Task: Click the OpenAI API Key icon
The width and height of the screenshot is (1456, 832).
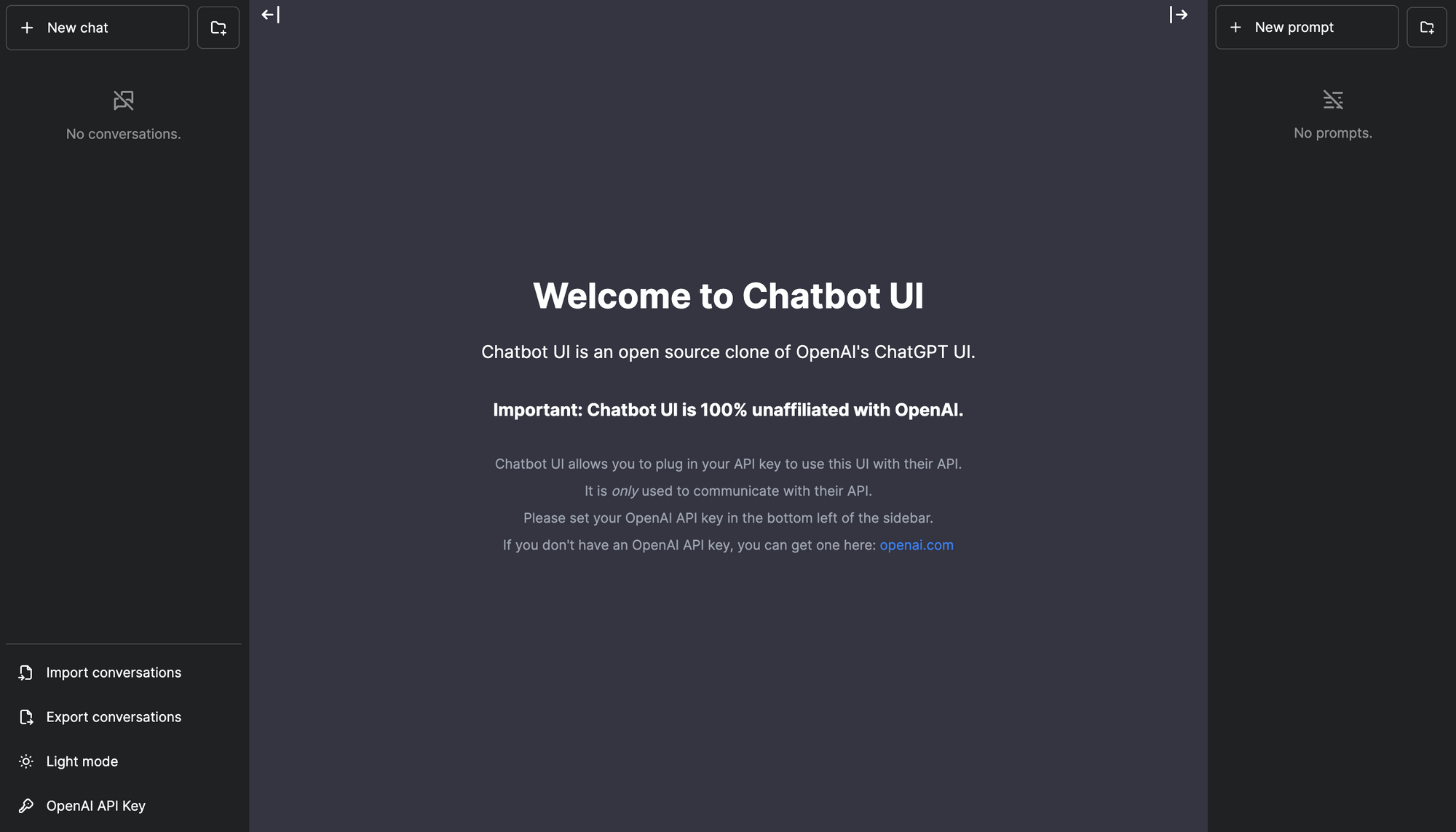Action: [26, 805]
